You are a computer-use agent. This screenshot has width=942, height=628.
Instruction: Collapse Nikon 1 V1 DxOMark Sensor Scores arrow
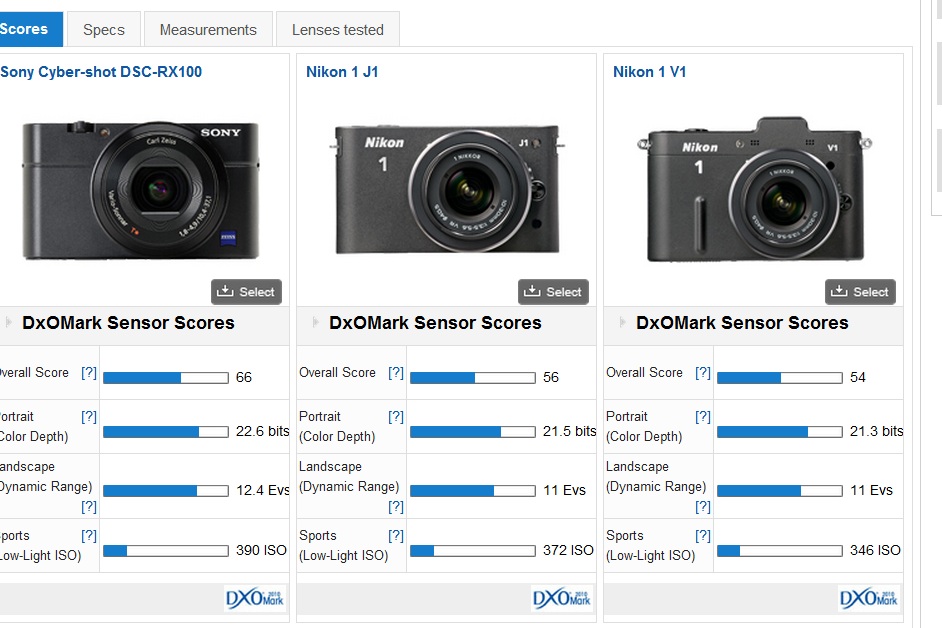[622, 322]
